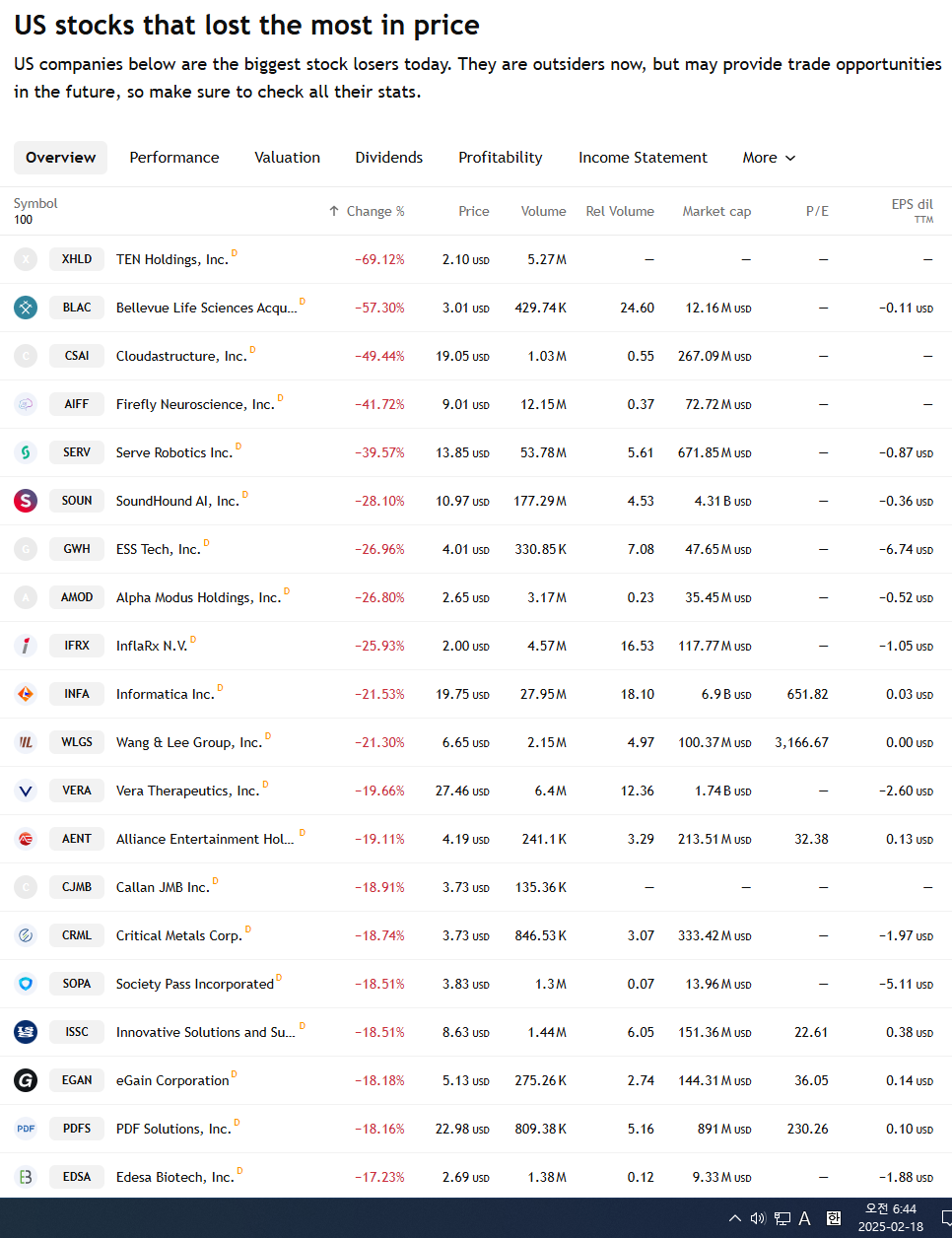This screenshot has height=1238, width=952.
Task: Open Cloudastructure, Inc. stock page
Action: pyautogui.click(x=181, y=356)
